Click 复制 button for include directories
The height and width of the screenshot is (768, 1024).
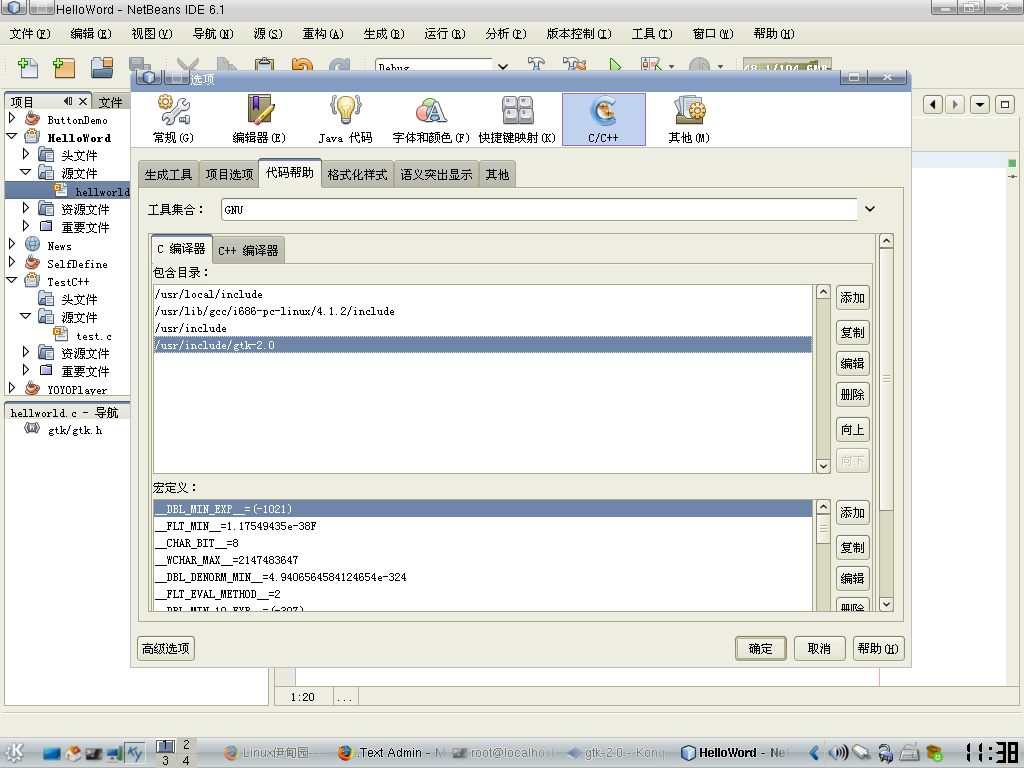pos(852,332)
